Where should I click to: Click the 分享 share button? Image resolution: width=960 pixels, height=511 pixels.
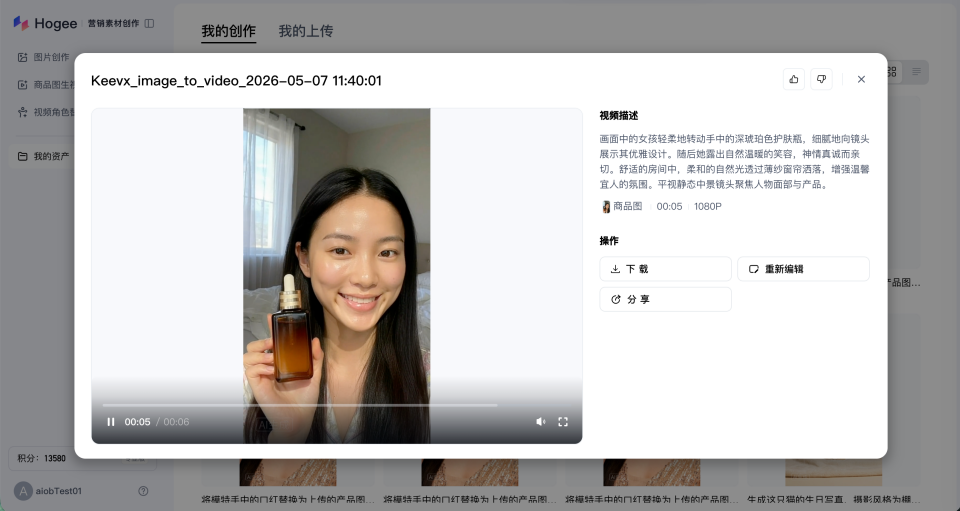666,299
